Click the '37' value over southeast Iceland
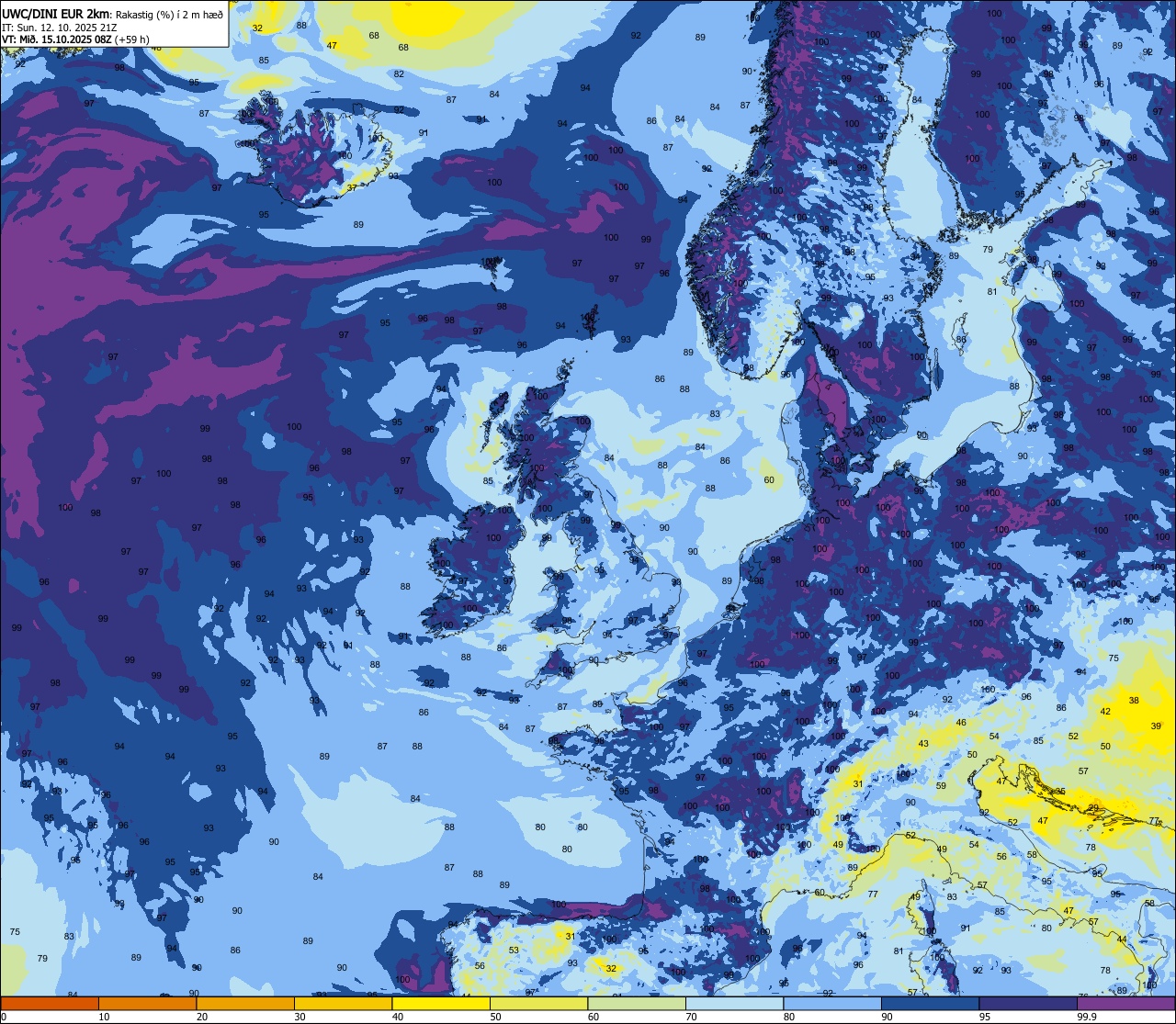 click(x=352, y=187)
